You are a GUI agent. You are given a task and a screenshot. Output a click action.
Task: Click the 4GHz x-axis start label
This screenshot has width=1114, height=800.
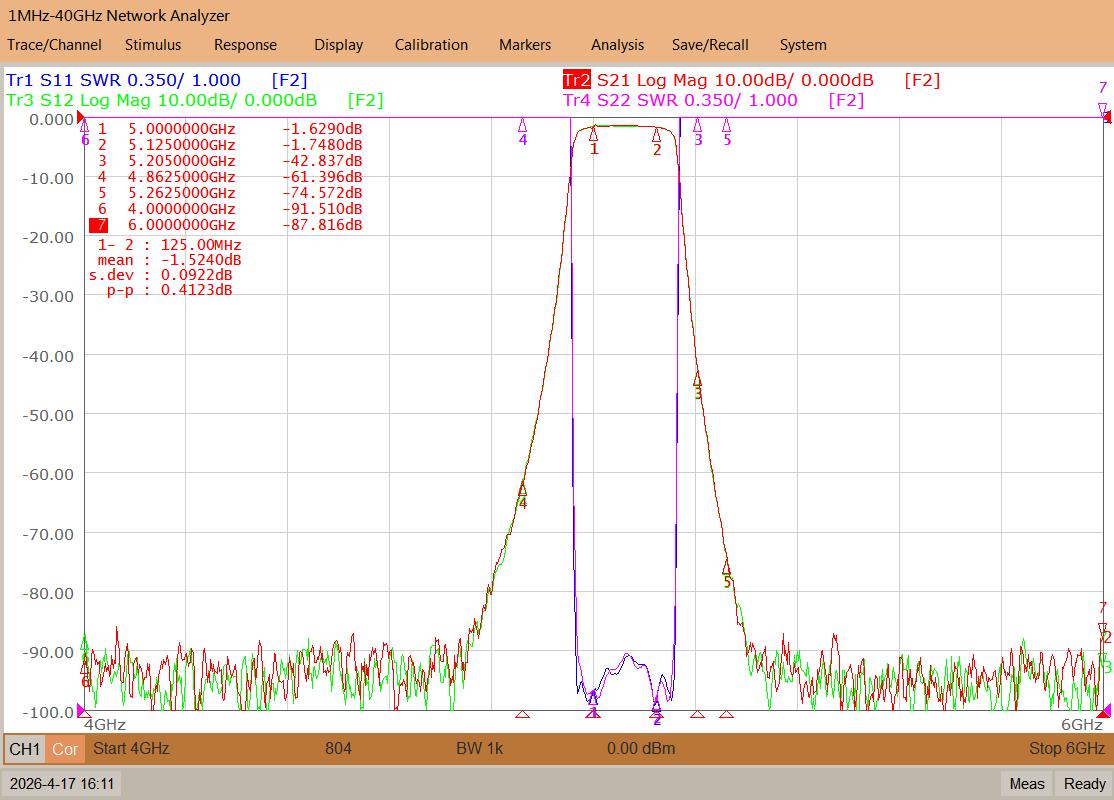click(x=105, y=725)
